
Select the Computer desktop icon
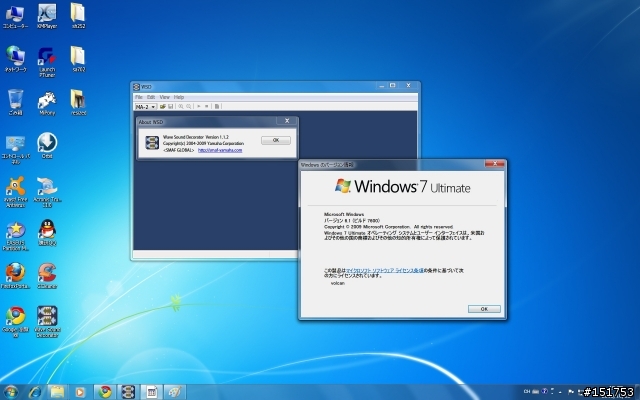point(16,16)
